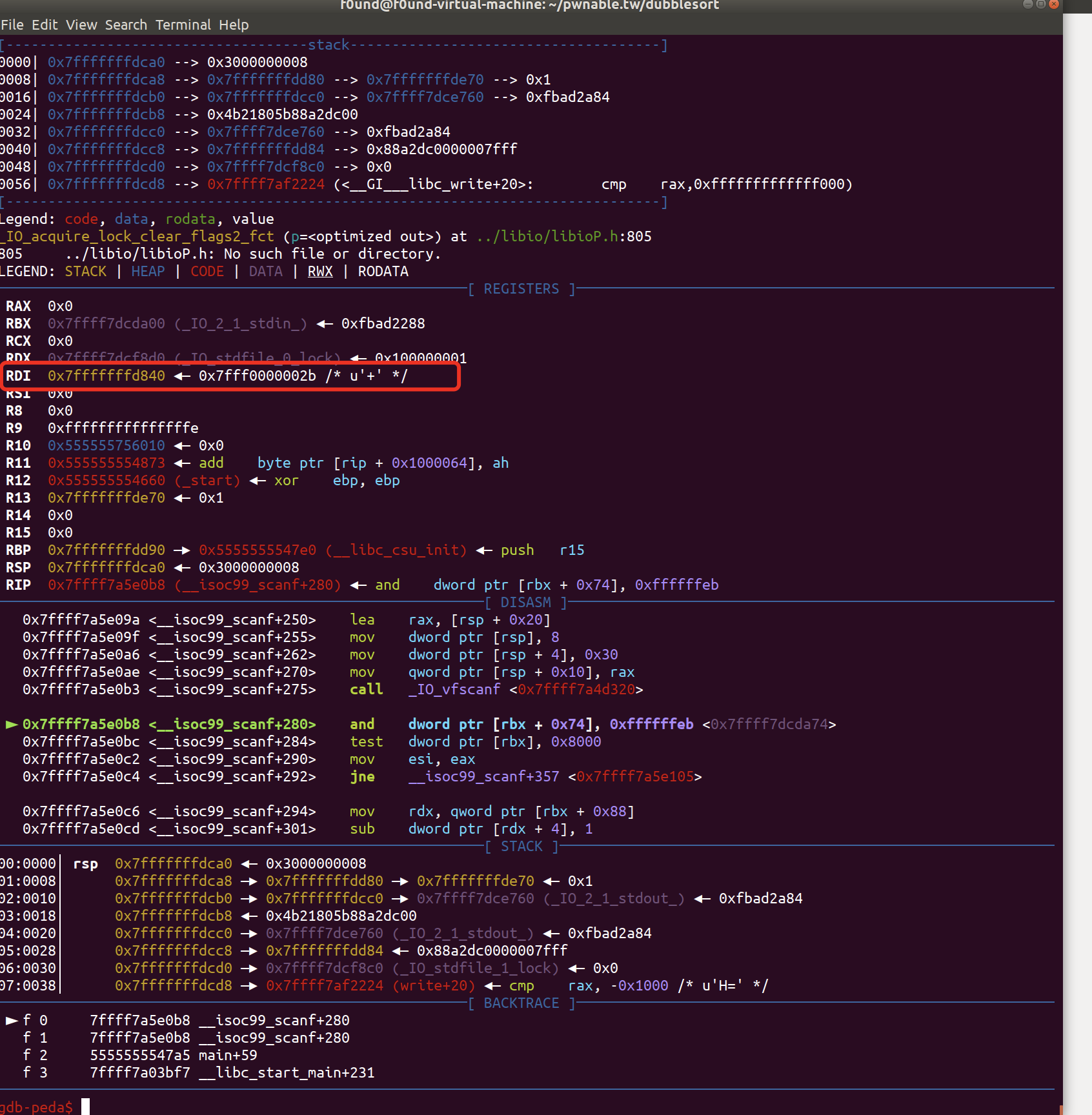Click the RIP register address 0x7ffff7a5e0b8
Screen dimensions: 1092x1115
click(106, 585)
